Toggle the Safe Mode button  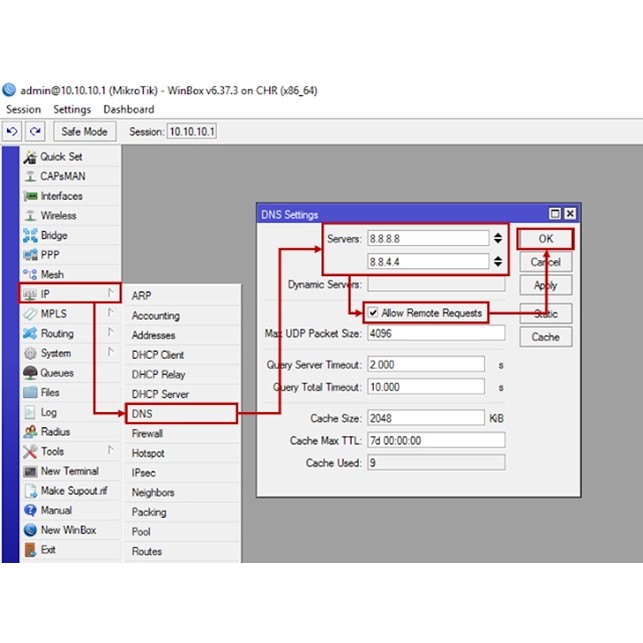(x=84, y=132)
